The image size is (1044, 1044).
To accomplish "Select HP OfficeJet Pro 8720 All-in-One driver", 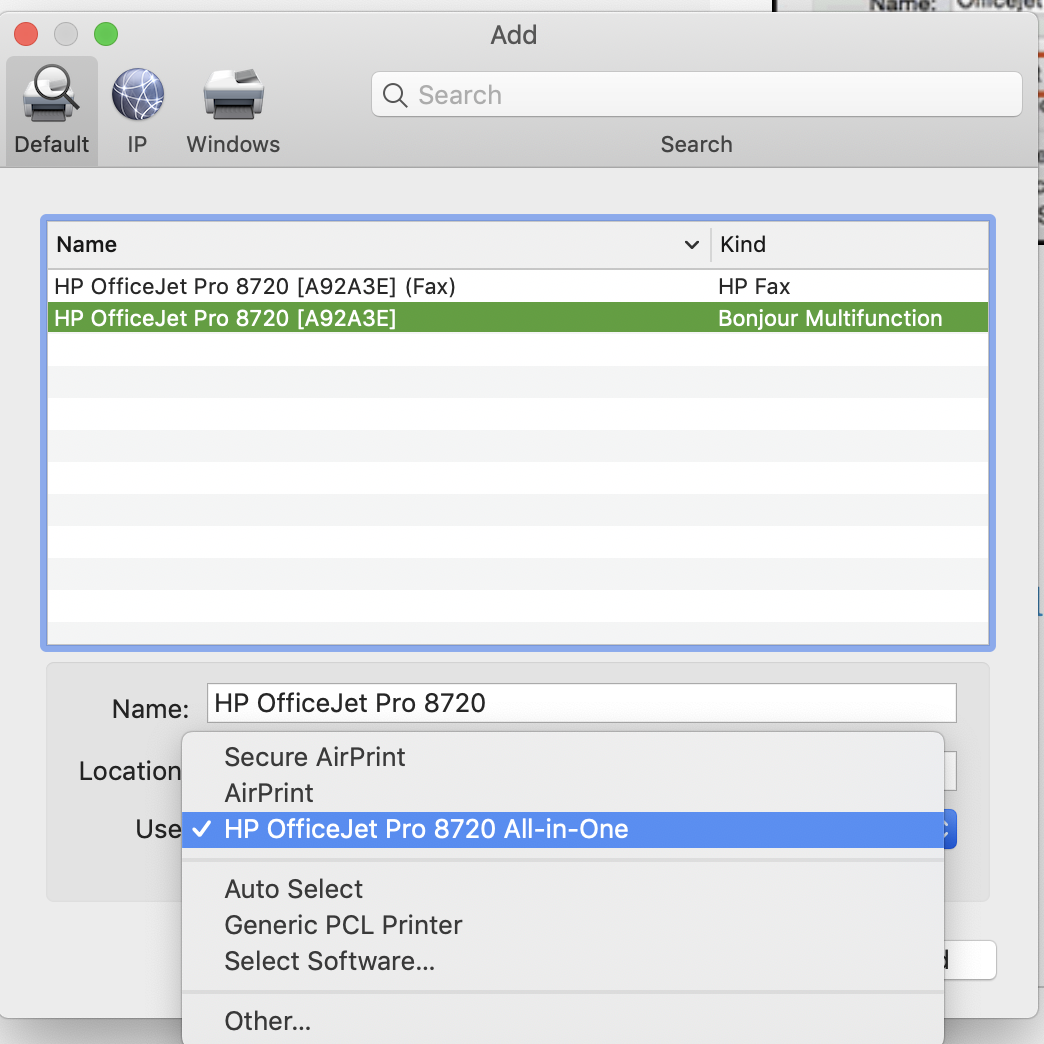I will coord(427,829).
